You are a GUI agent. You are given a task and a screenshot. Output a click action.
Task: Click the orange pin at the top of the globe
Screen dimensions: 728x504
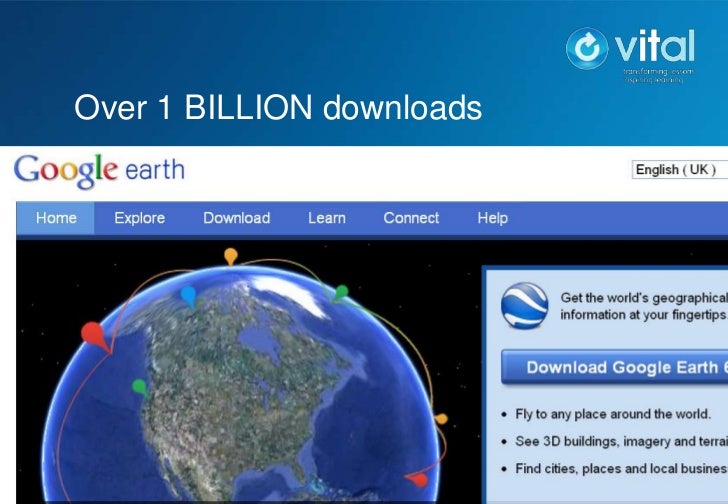[231, 256]
